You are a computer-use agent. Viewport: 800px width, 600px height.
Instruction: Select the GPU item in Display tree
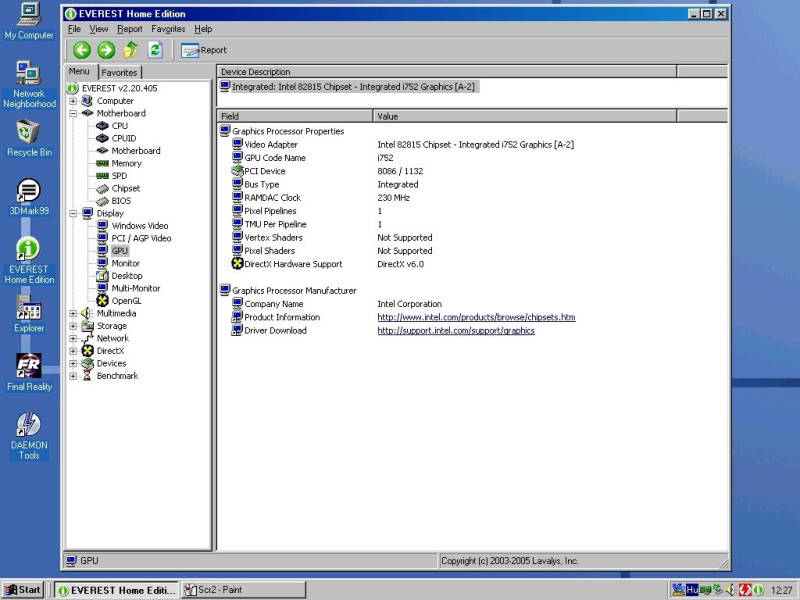coord(119,251)
